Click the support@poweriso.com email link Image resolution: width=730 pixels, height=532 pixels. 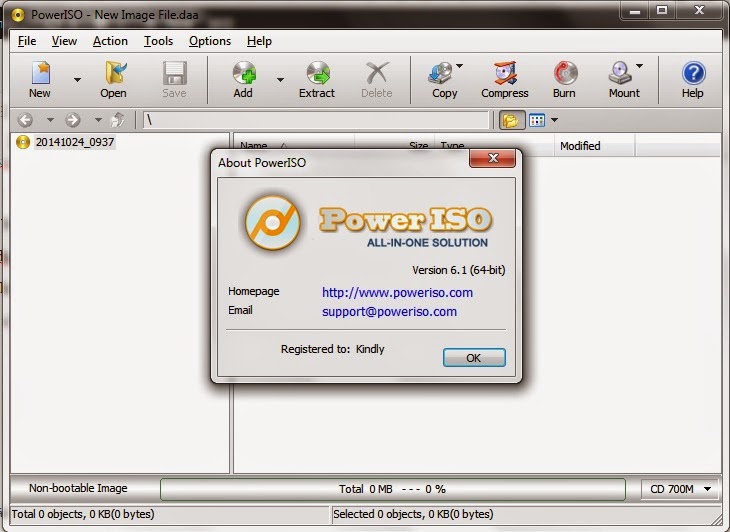pyautogui.click(x=389, y=311)
